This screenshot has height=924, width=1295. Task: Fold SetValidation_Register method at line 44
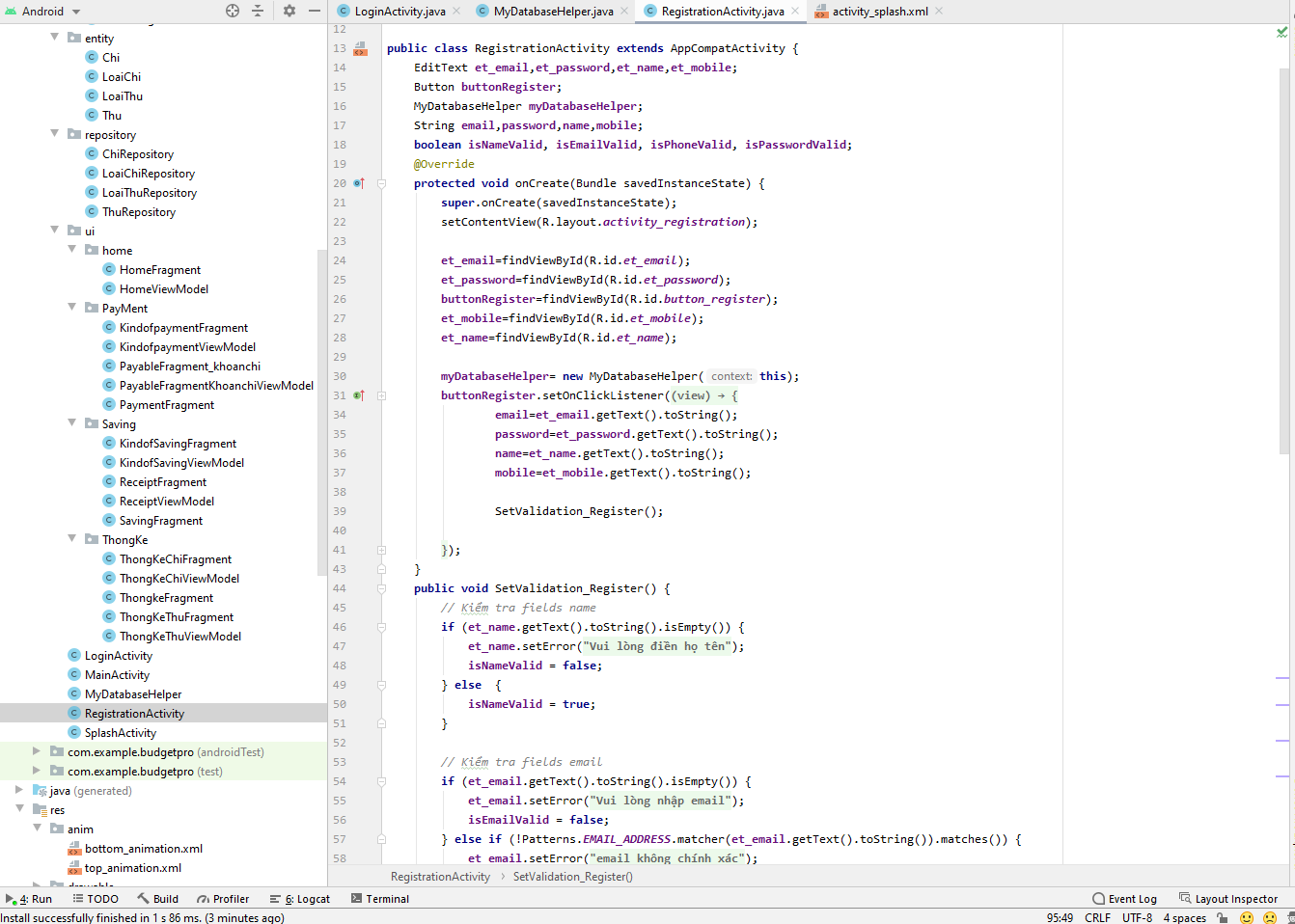tap(381, 588)
